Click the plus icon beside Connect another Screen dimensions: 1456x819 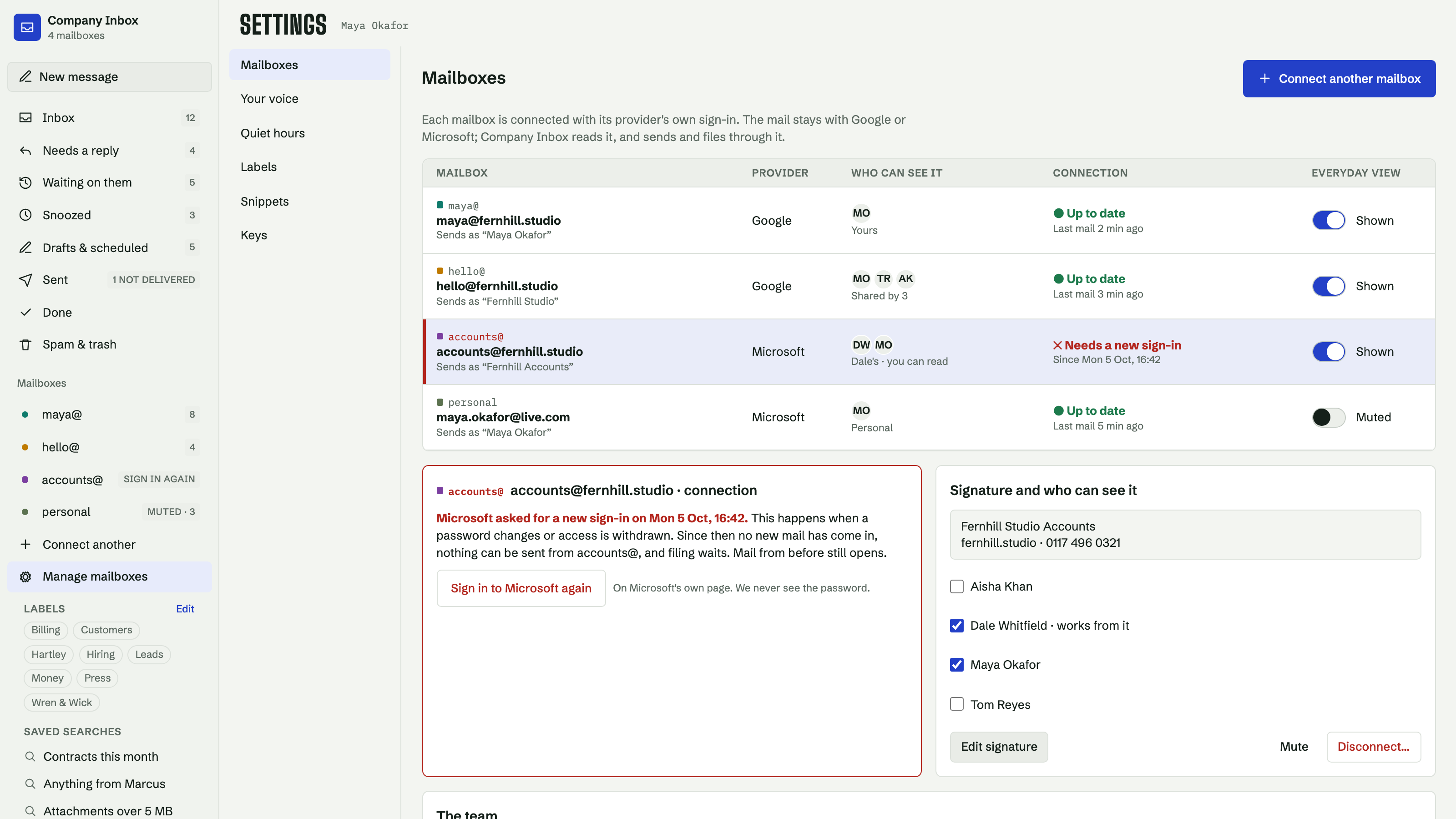pyautogui.click(x=25, y=544)
